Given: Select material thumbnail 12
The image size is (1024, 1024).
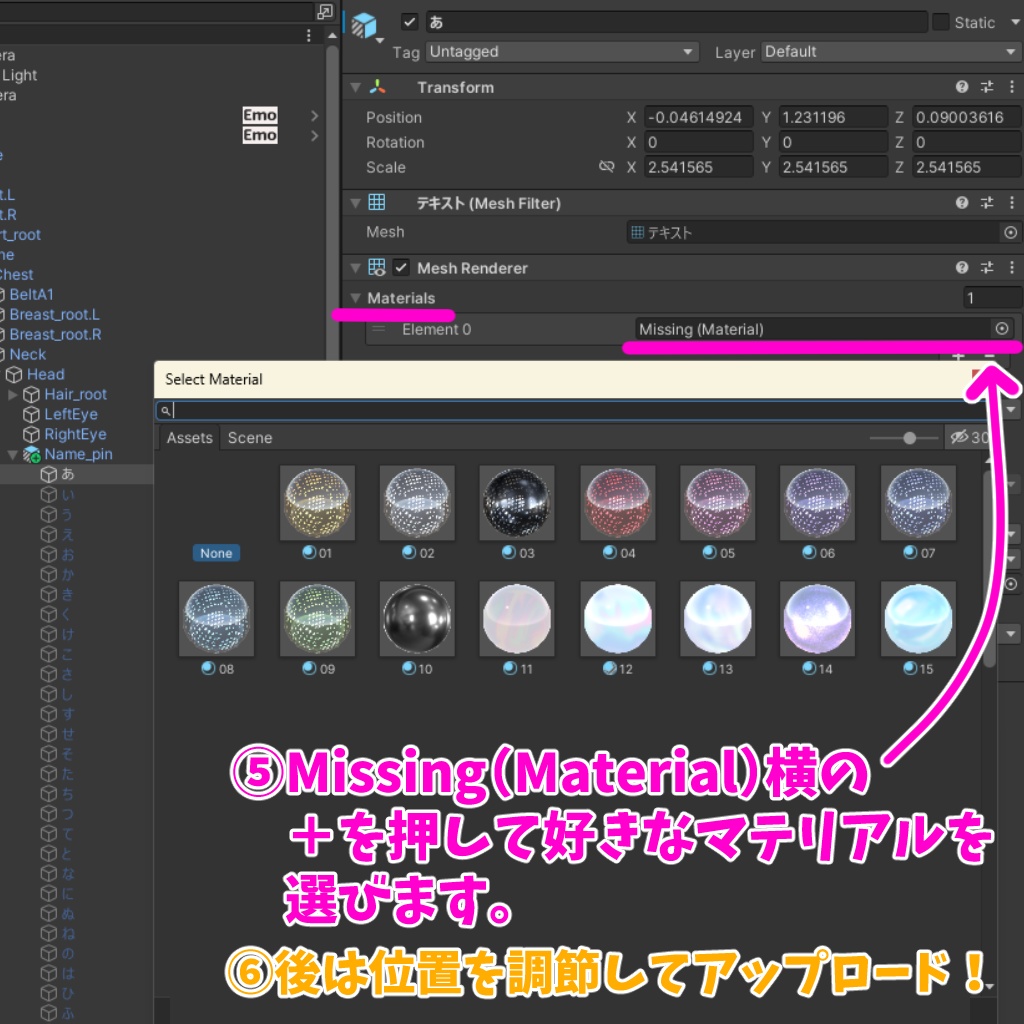Looking at the screenshot, I should (x=618, y=618).
